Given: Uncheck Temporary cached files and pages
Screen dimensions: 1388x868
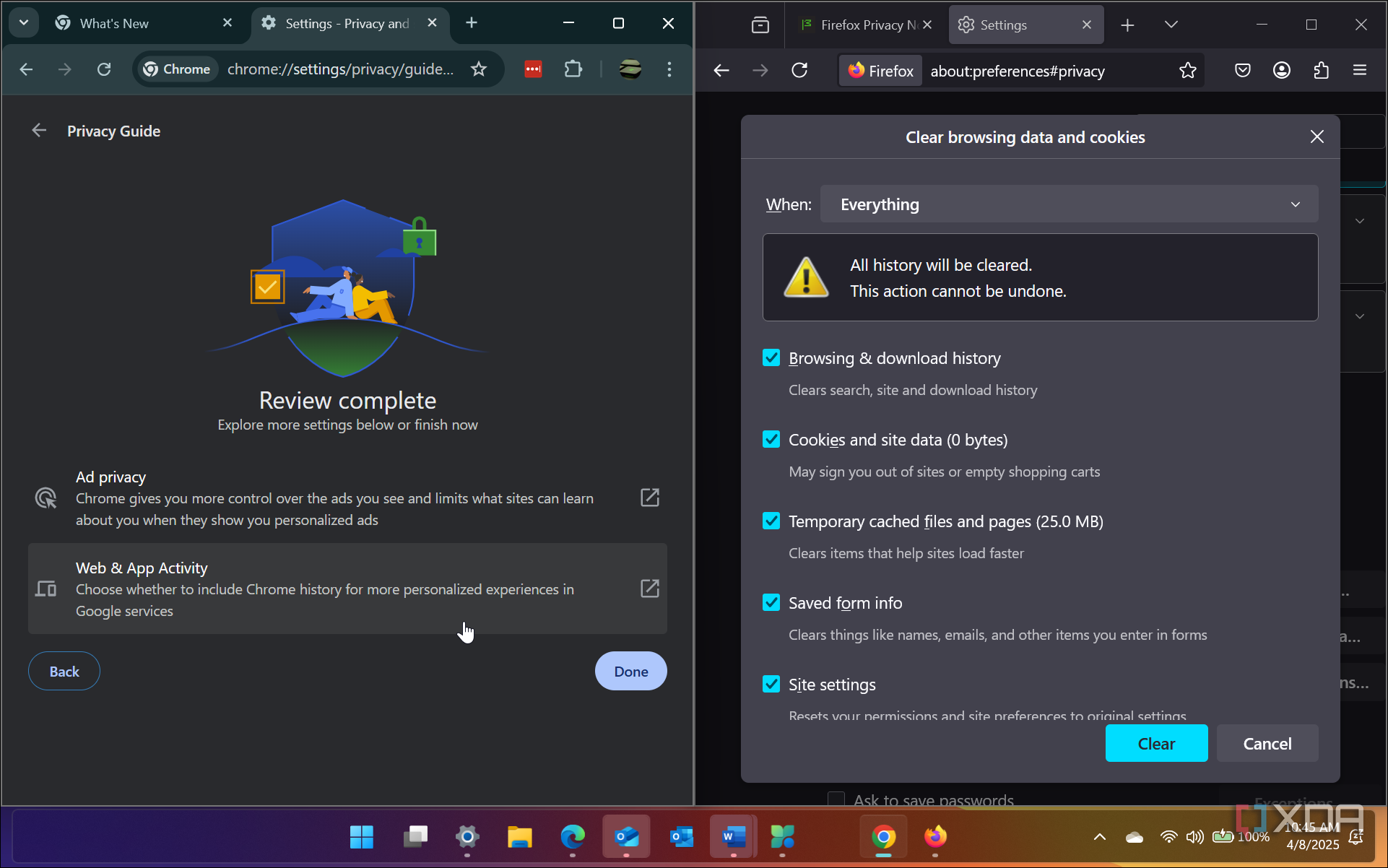Looking at the screenshot, I should (x=771, y=521).
